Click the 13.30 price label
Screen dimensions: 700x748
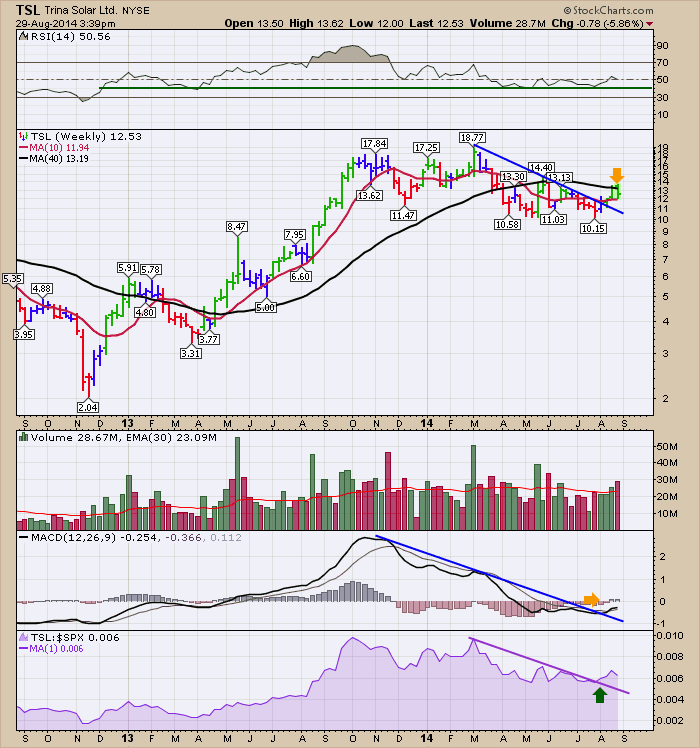513,177
